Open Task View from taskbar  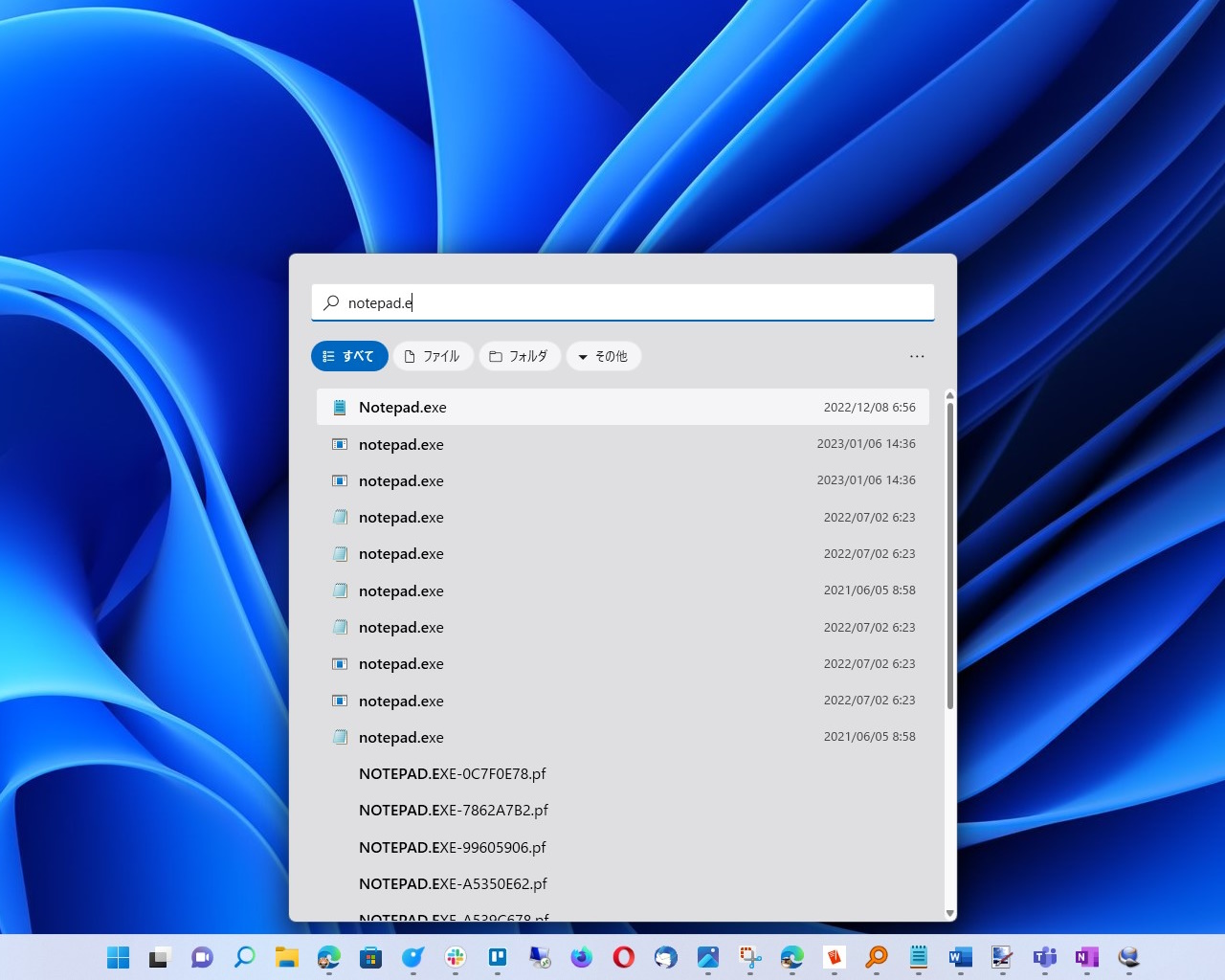160,957
